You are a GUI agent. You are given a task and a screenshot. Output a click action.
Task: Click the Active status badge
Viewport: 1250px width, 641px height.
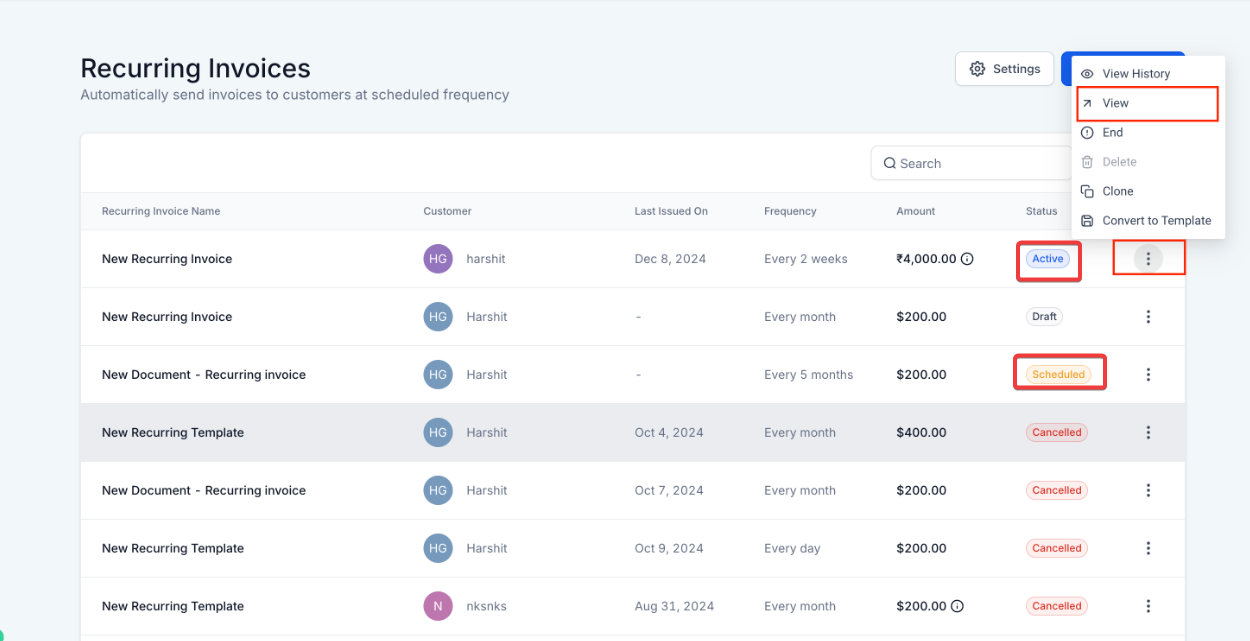point(1048,259)
